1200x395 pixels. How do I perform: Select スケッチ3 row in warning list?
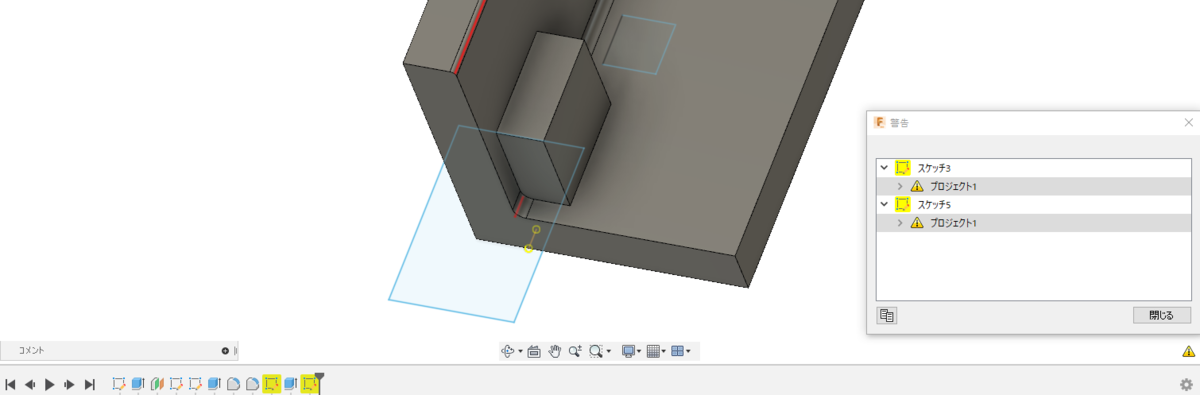tap(1033, 168)
